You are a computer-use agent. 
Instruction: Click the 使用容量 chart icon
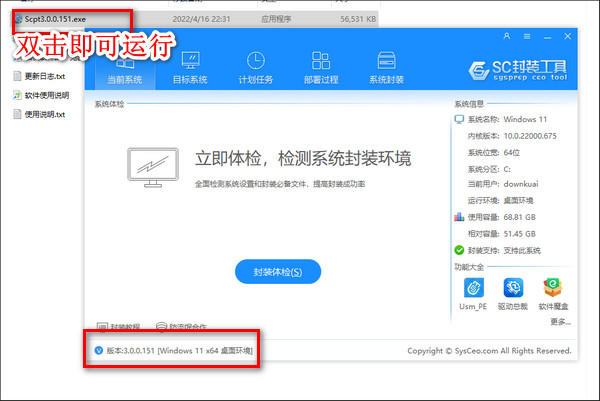[459, 217]
